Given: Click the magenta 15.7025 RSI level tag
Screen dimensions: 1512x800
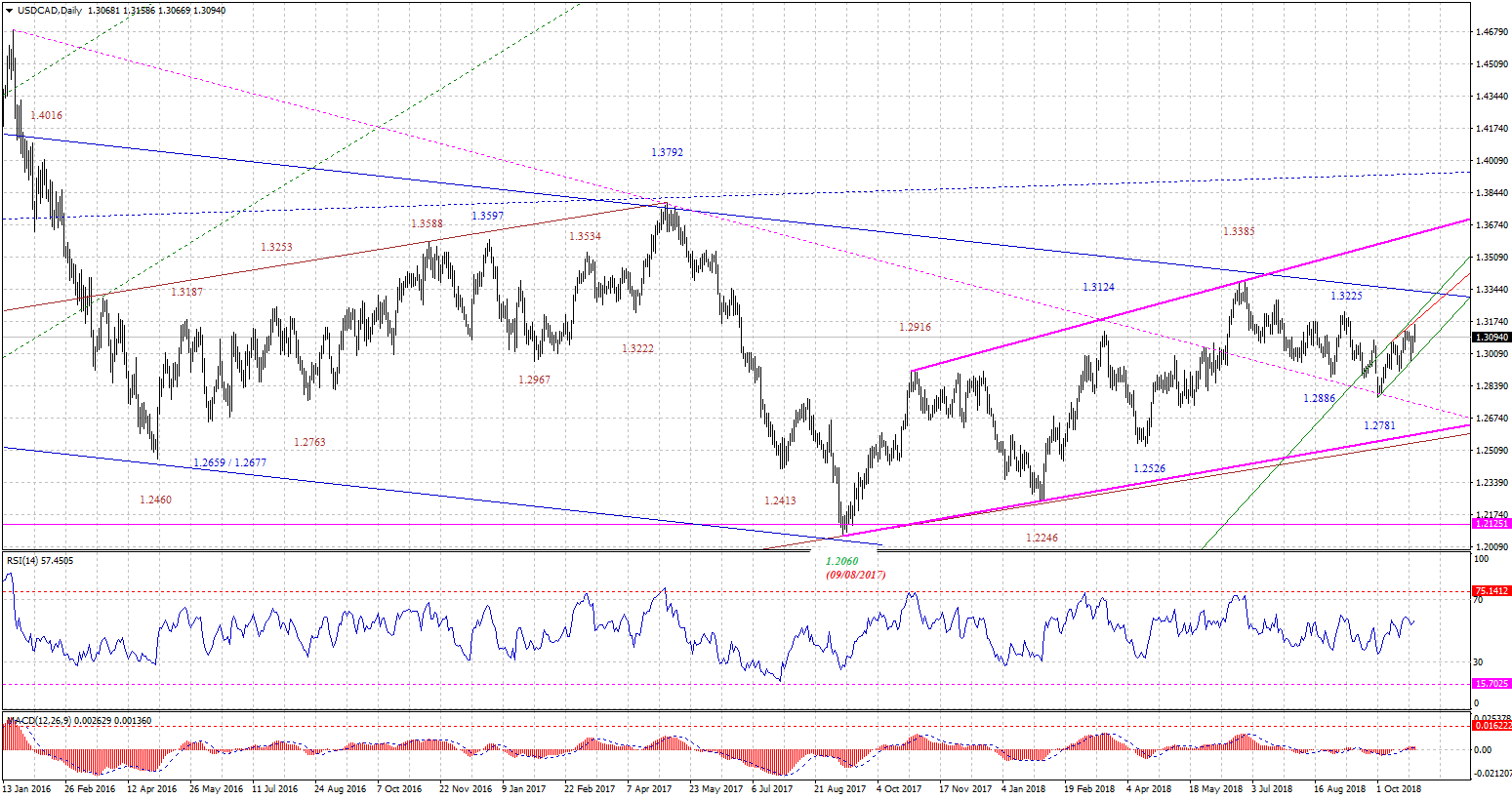Looking at the screenshot, I should pyautogui.click(x=1492, y=684).
